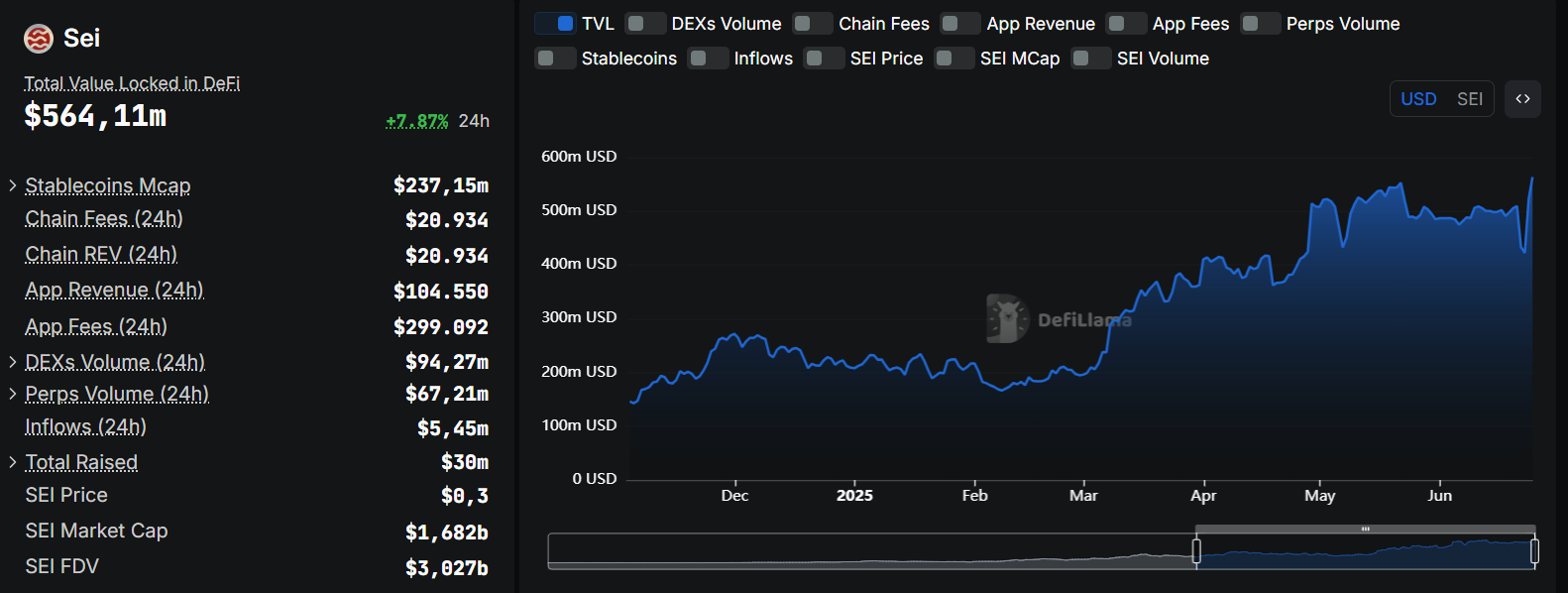1568x593 pixels.
Task: Click the SEI Market Cap label
Action: pyautogui.click(x=96, y=531)
